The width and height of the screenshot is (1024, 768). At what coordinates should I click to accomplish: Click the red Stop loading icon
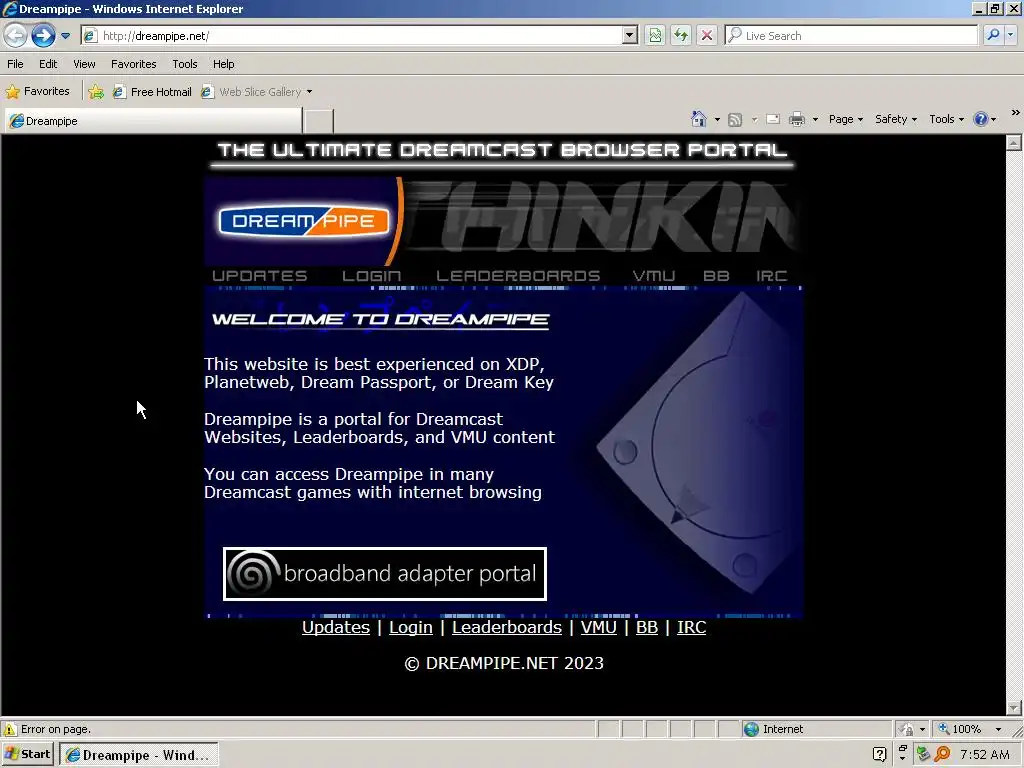[707, 36]
